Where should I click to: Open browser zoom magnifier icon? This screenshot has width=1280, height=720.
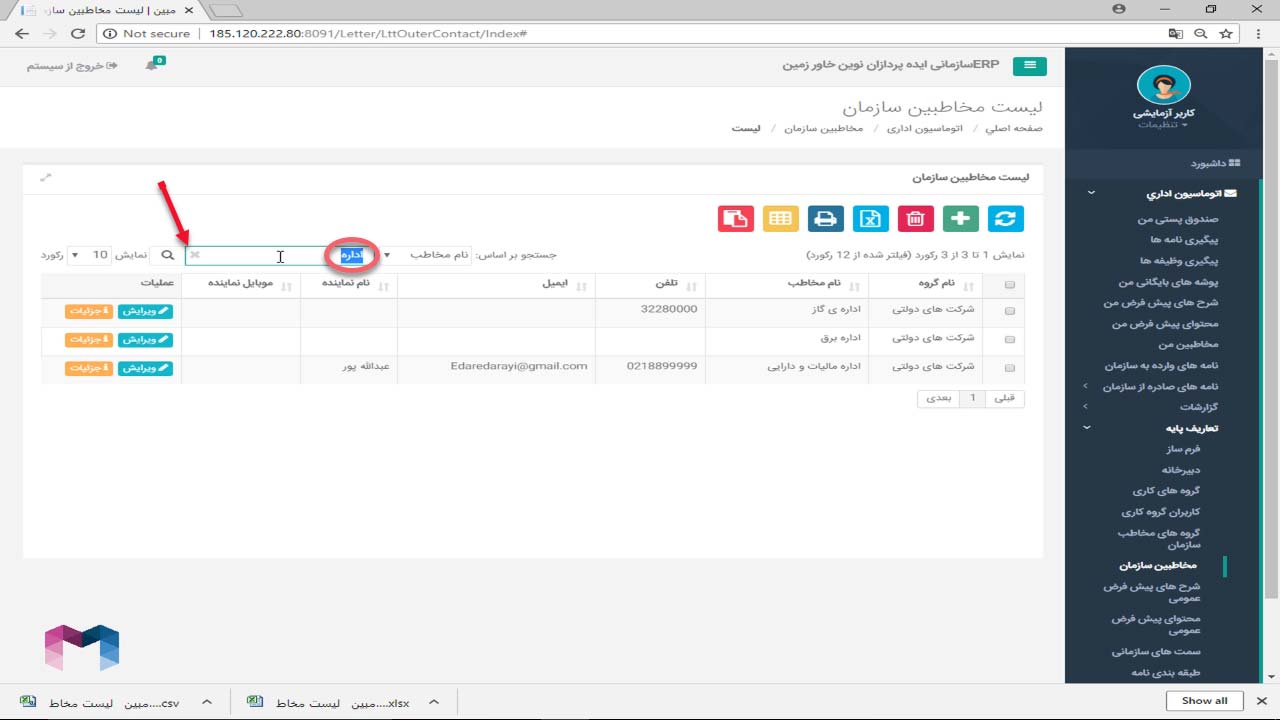click(x=1201, y=33)
